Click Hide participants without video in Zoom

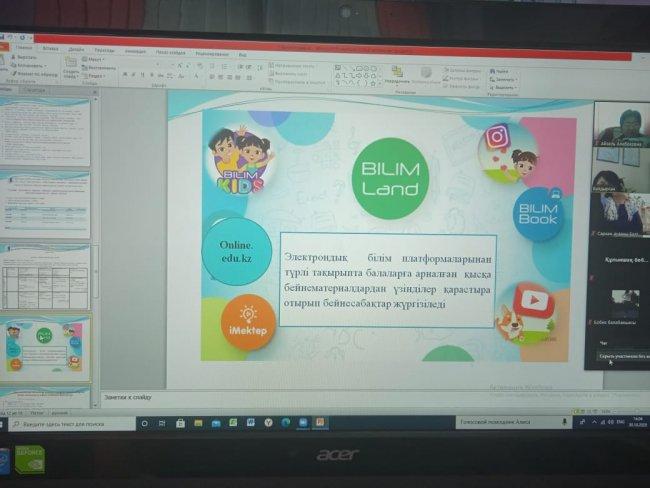(623, 356)
